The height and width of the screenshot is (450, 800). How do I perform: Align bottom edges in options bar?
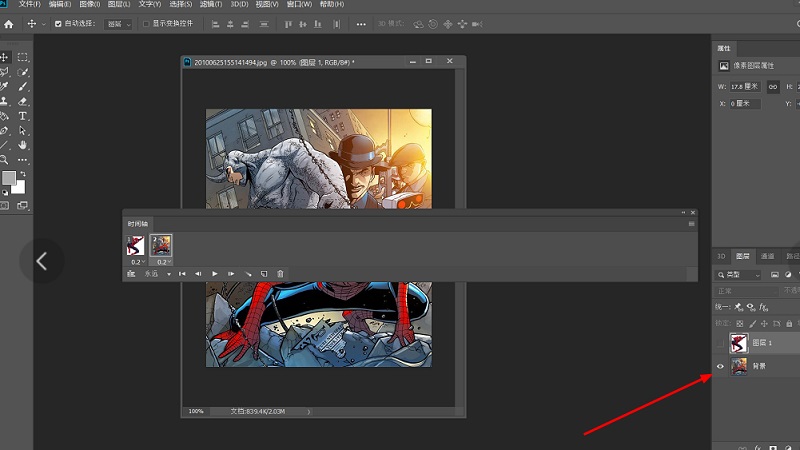(x=318, y=24)
